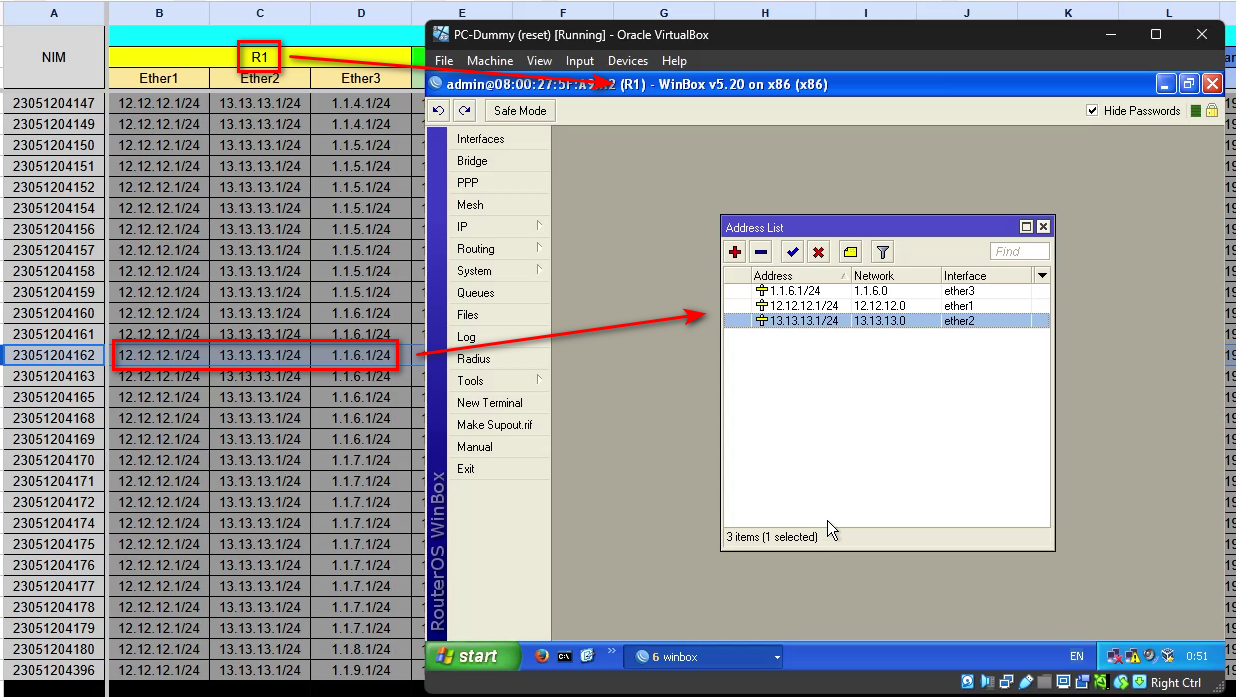The image size is (1236, 697).
Task: Open the Address List column selector dropdown
Action: 1042,275
